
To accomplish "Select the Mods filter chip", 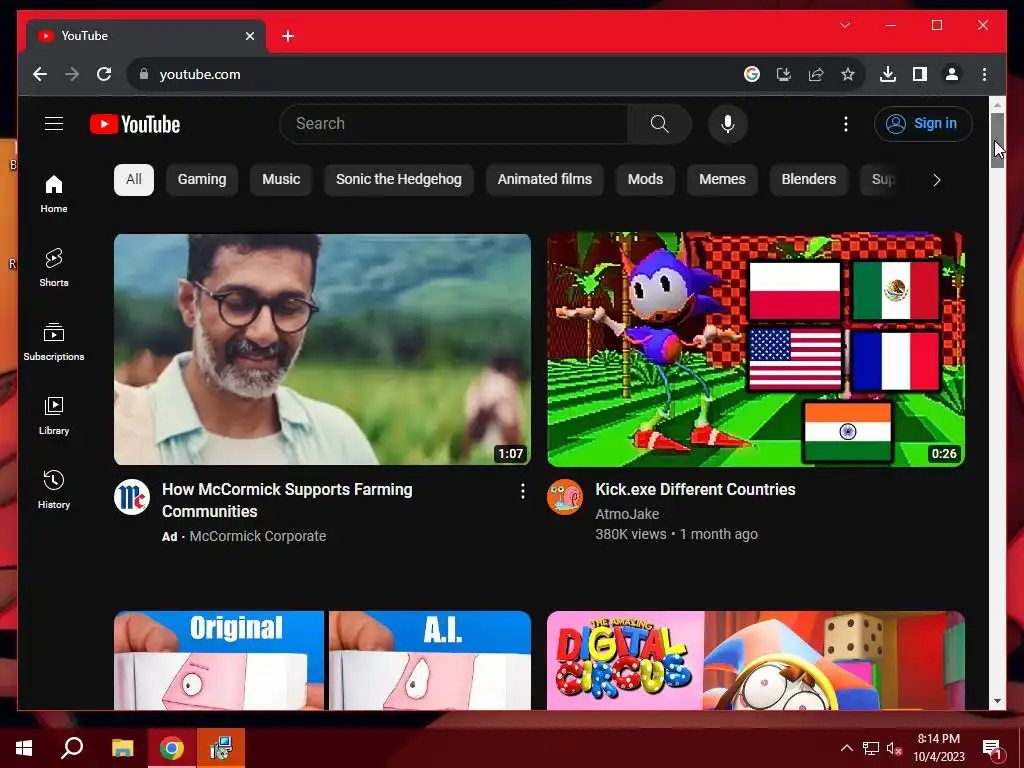I will click(x=645, y=180).
